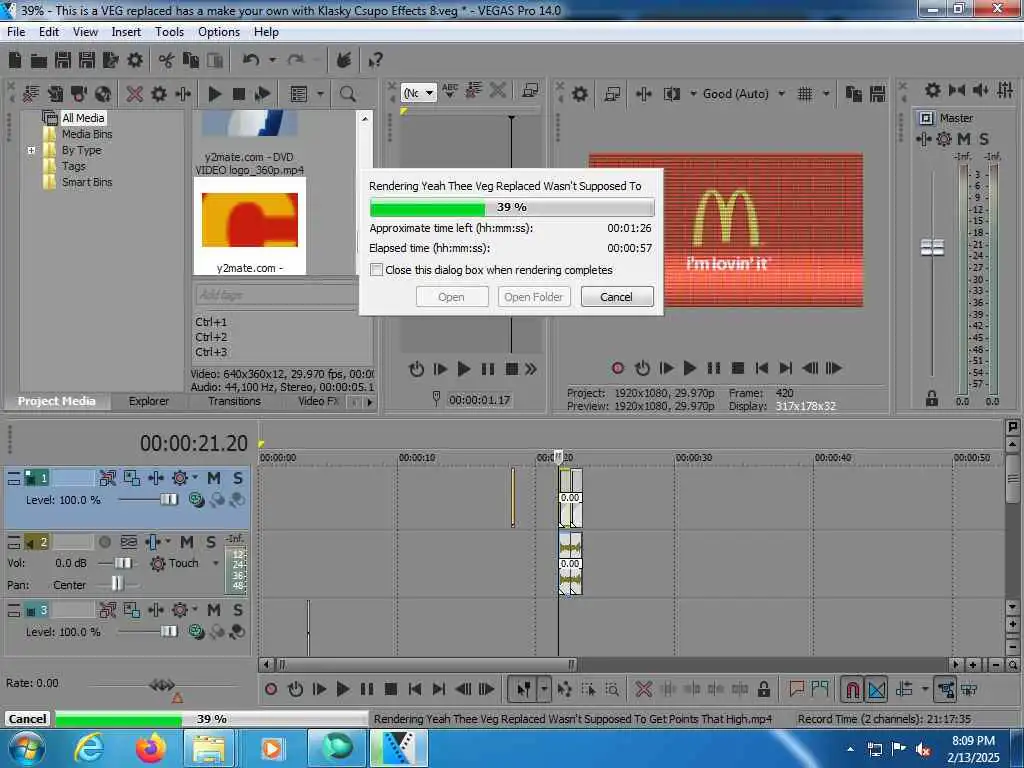Click the Cancel button in status bar

(x=27, y=719)
